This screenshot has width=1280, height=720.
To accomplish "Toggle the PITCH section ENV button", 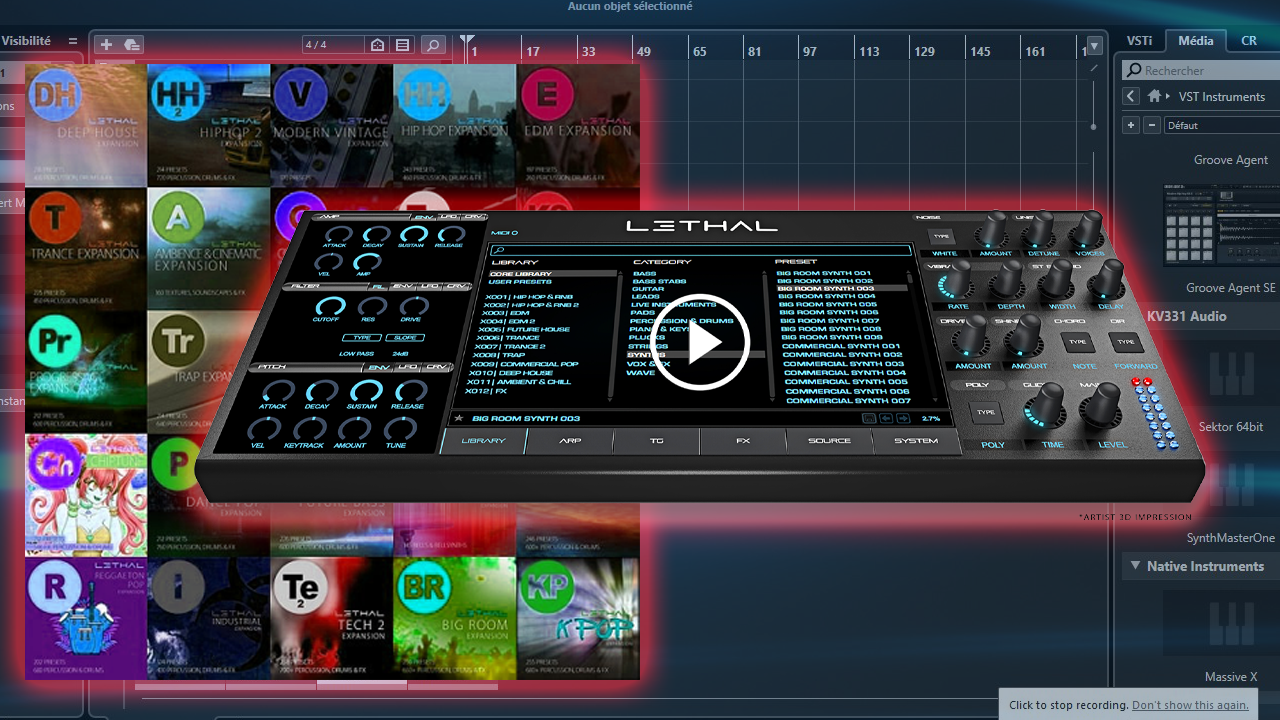I will (x=379, y=367).
